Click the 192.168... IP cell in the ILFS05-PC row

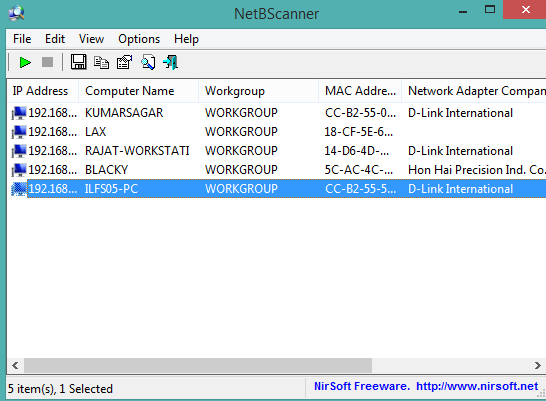point(53,189)
